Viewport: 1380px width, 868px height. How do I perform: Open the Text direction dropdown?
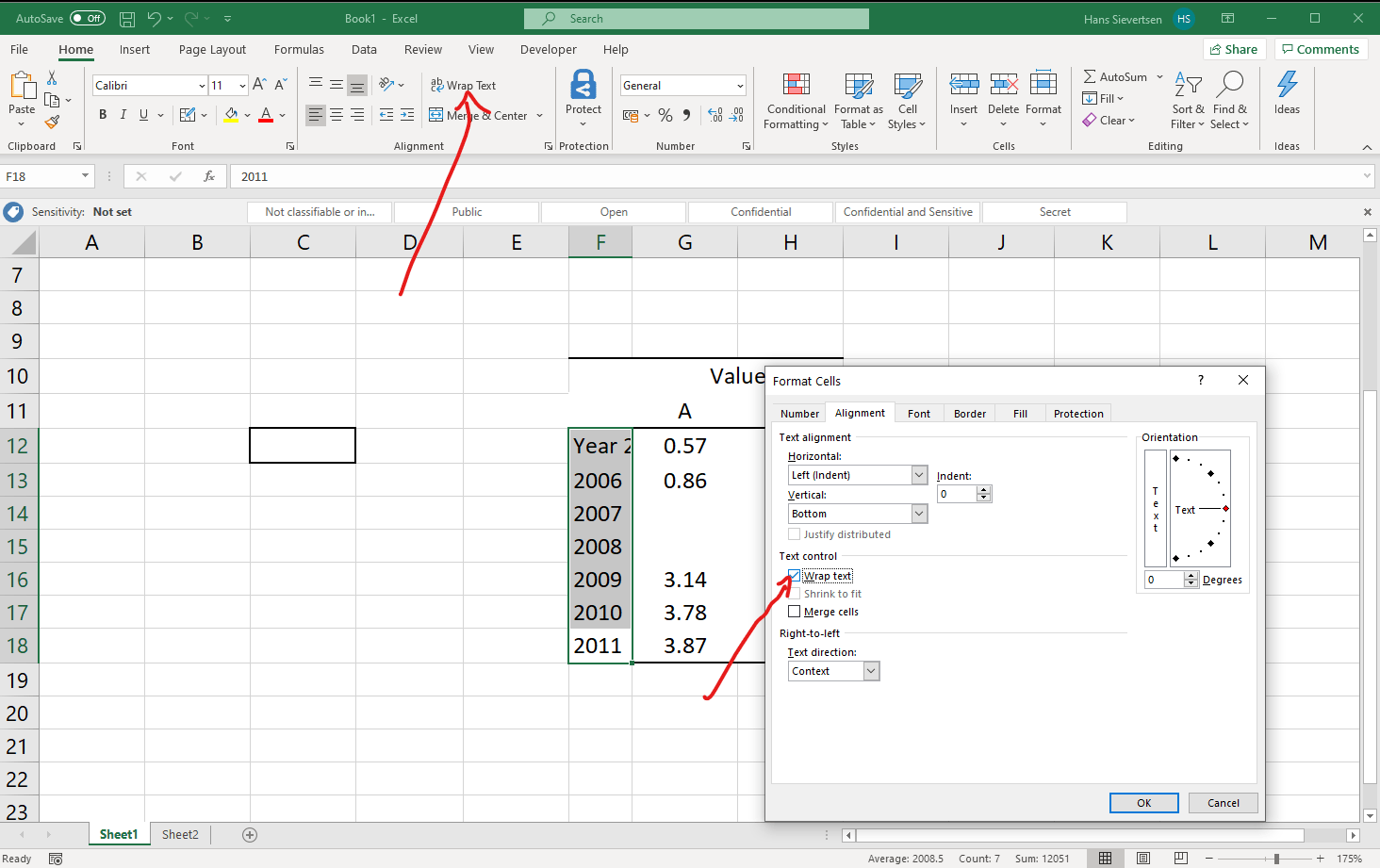coord(869,670)
